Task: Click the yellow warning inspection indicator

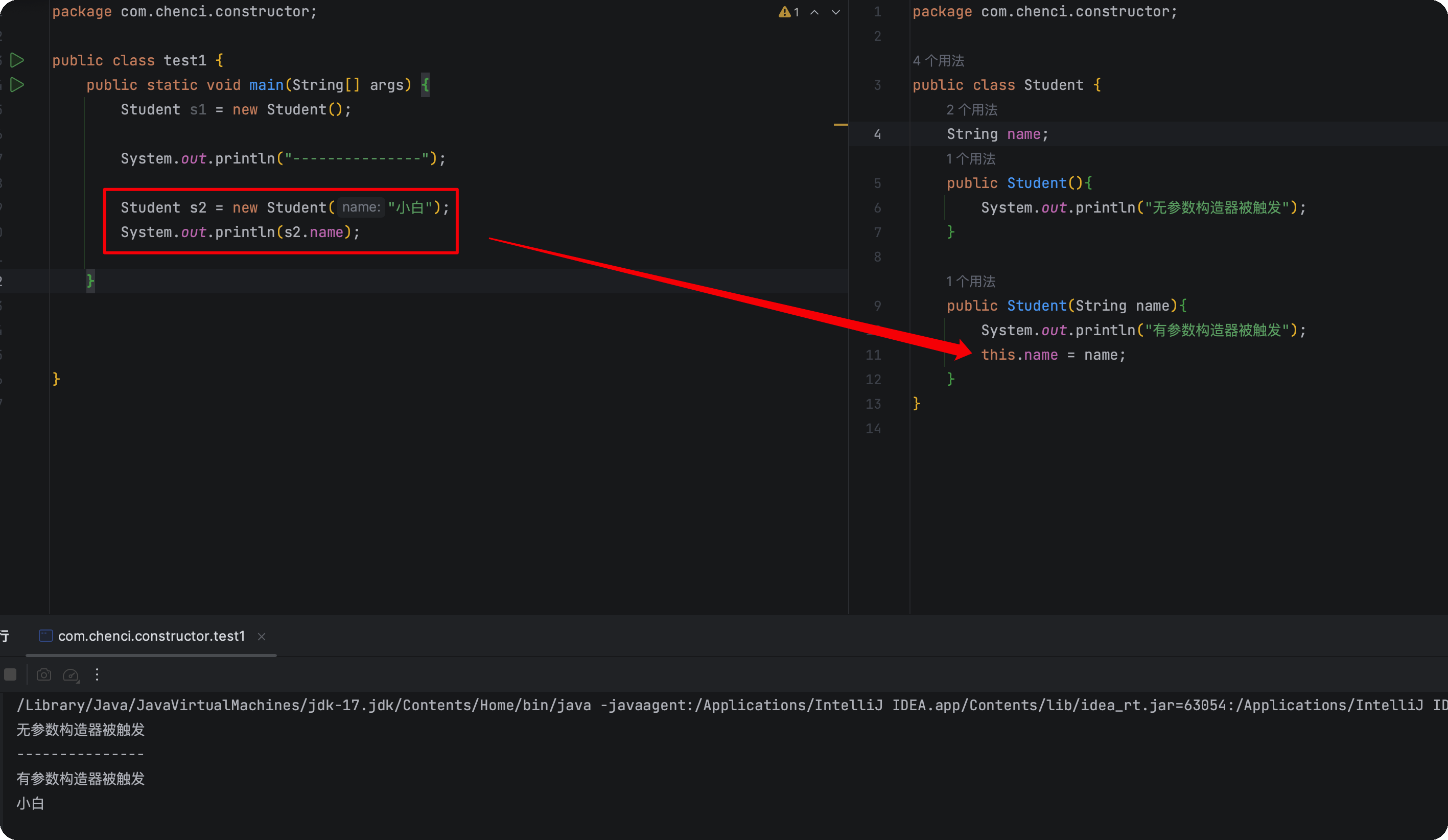Action: pos(784,12)
